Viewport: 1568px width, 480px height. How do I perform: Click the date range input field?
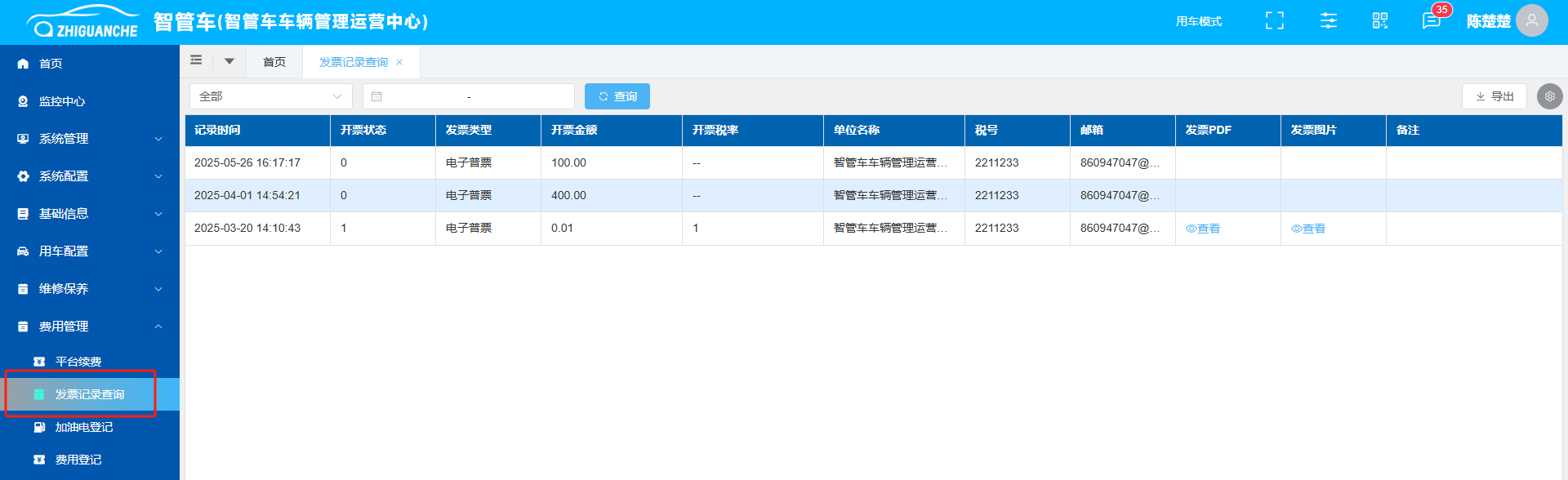point(469,96)
